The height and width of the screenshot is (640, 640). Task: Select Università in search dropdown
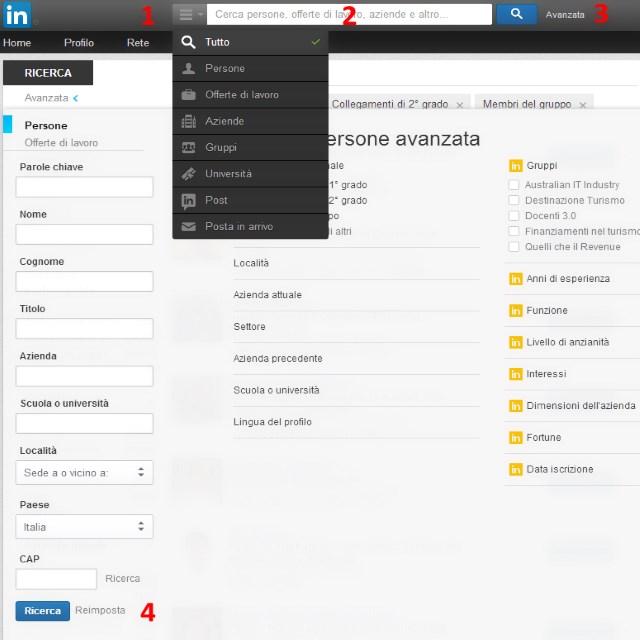(x=250, y=174)
